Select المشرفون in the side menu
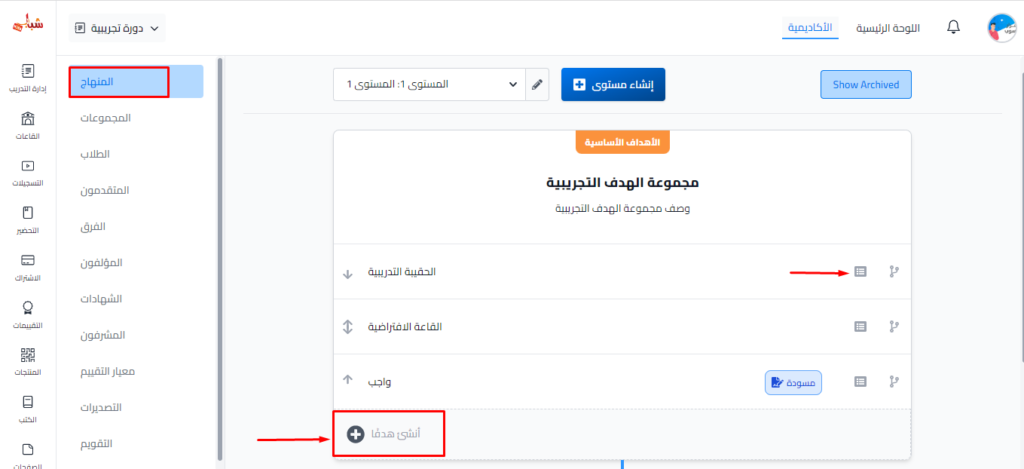Viewport: 1024px width, 469px height. 103,335
